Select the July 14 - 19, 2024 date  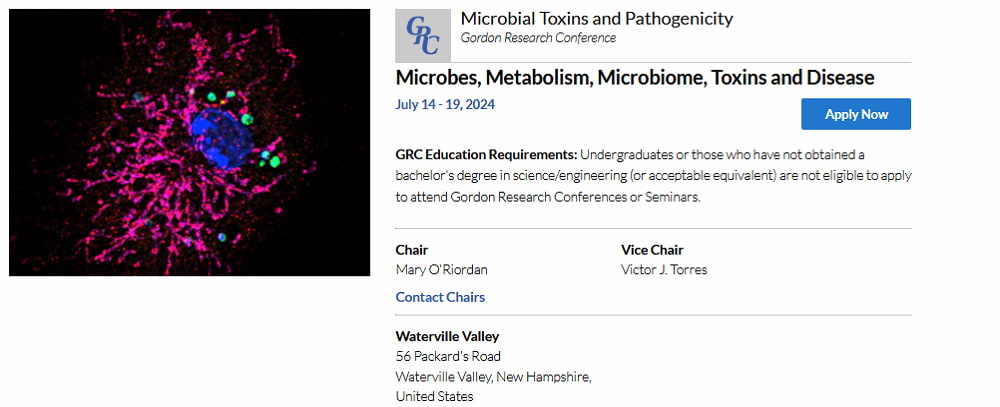pyautogui.click(x=445, y=105)
